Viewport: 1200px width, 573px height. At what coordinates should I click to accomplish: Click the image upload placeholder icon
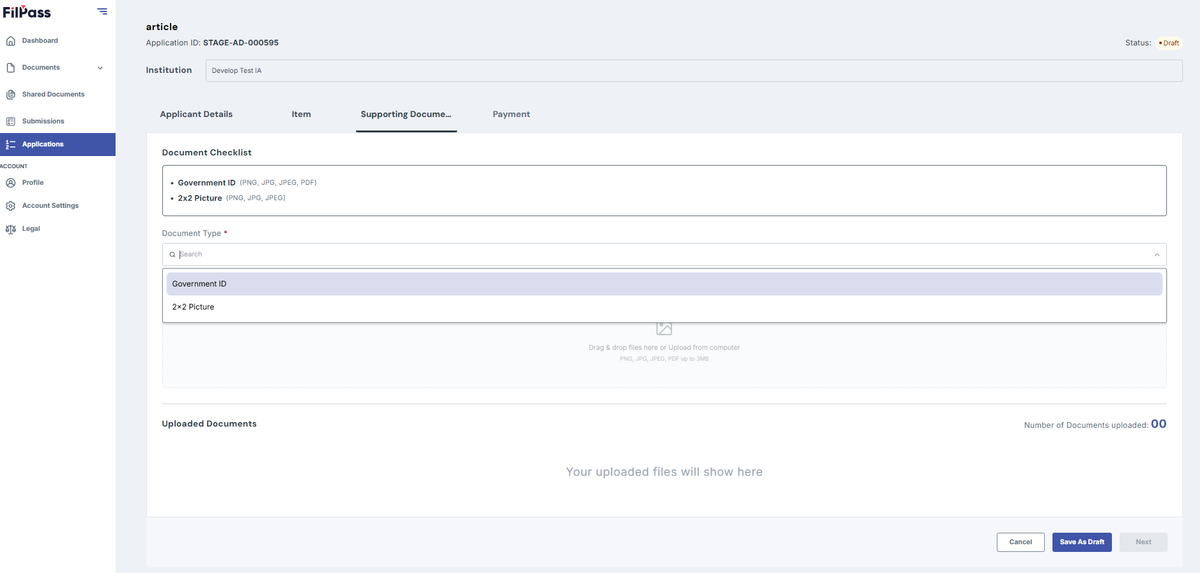pos(664,329)
